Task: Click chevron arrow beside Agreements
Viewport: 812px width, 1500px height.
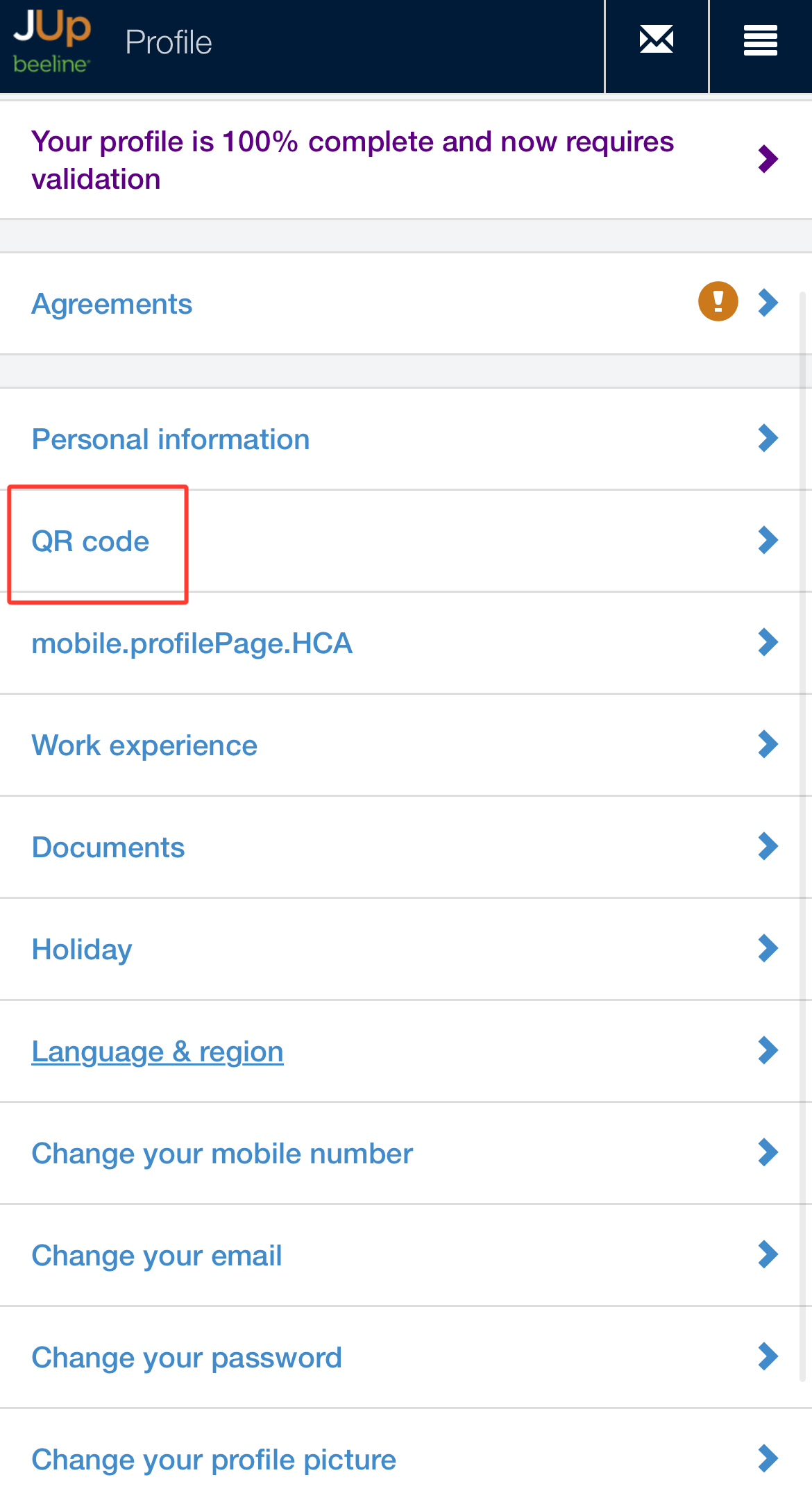Action: pos(768,303)
